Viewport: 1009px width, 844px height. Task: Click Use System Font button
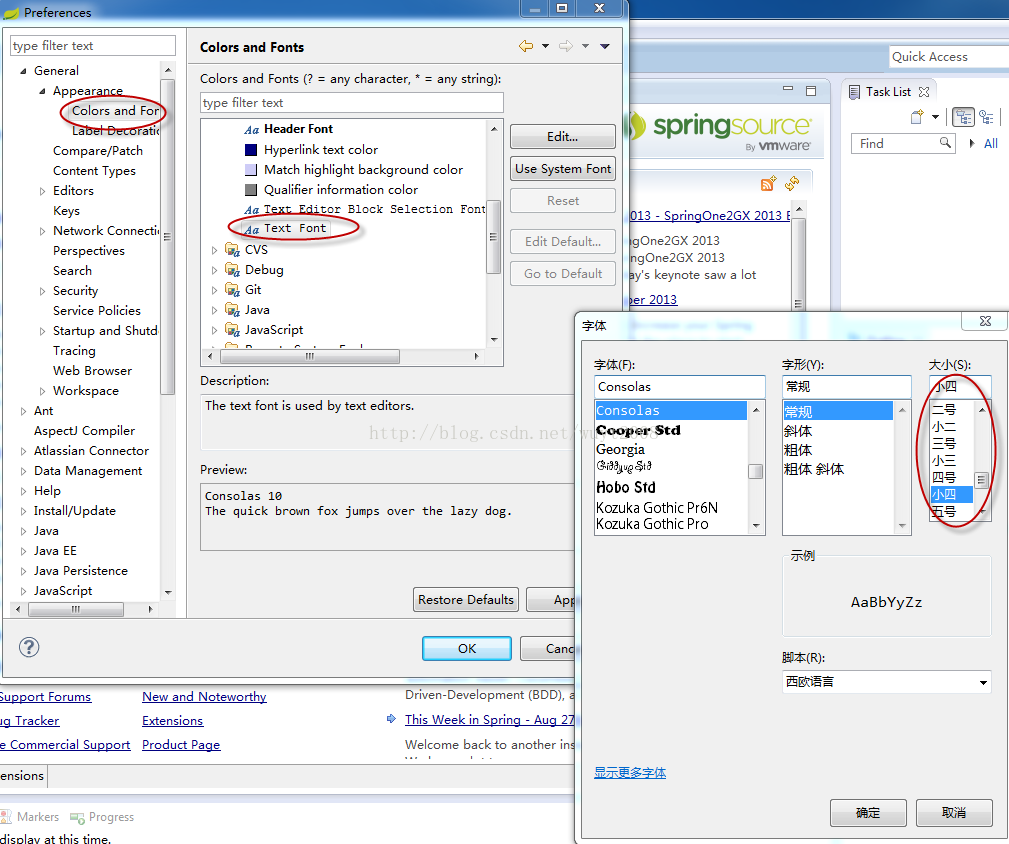562,169
